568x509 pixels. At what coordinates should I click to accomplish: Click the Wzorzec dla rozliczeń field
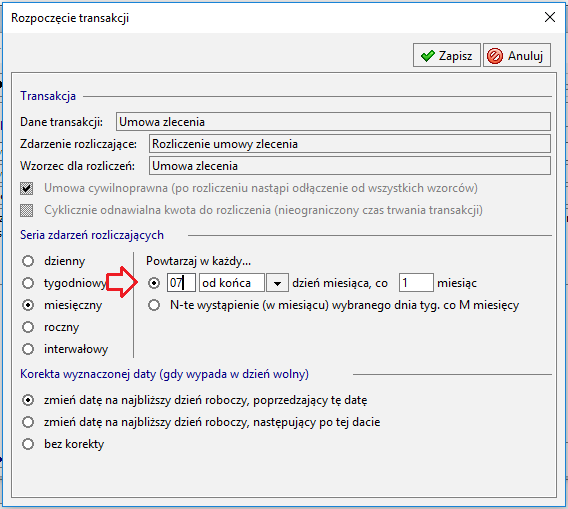[350, 166]
